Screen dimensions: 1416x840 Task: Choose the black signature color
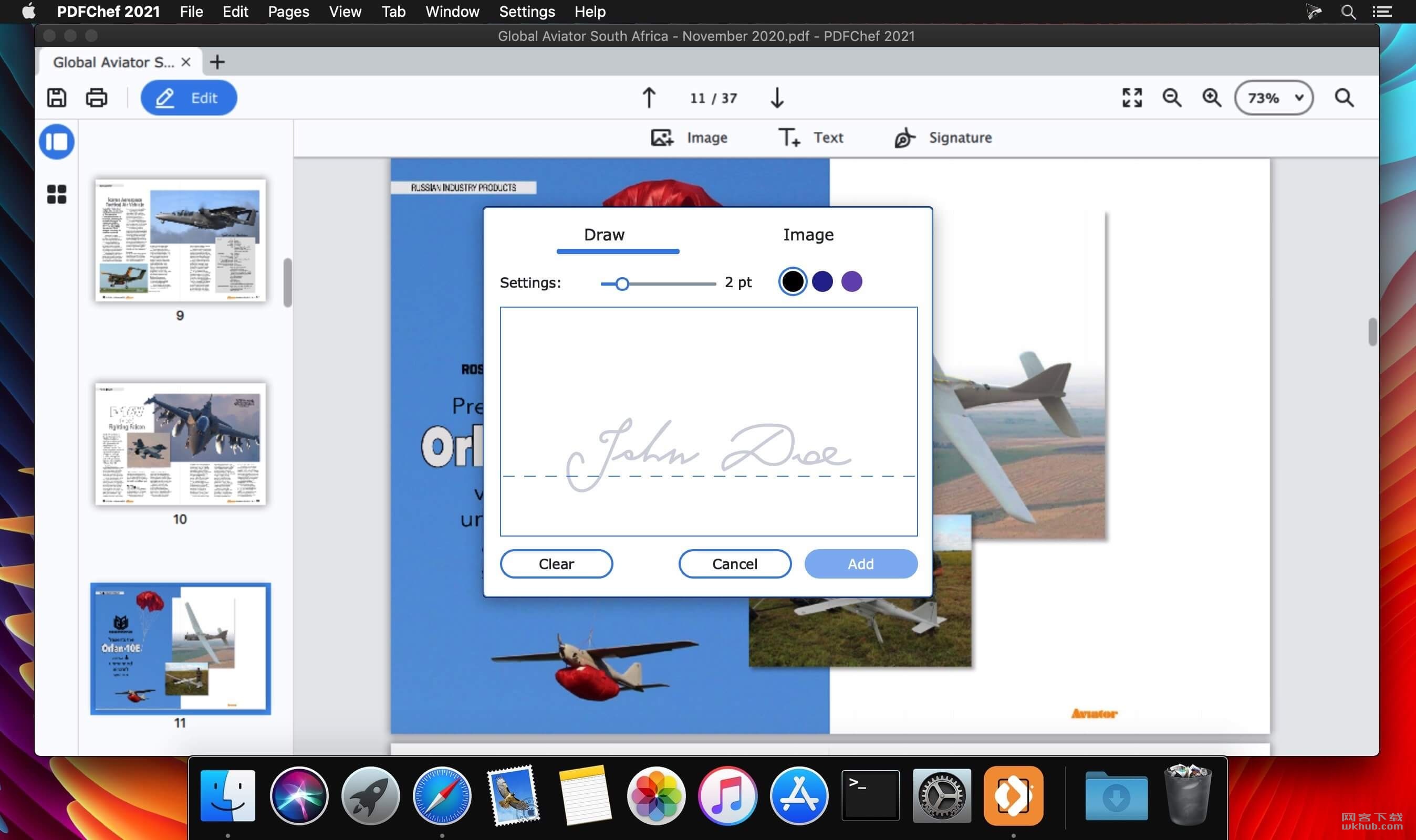(793, 281)
